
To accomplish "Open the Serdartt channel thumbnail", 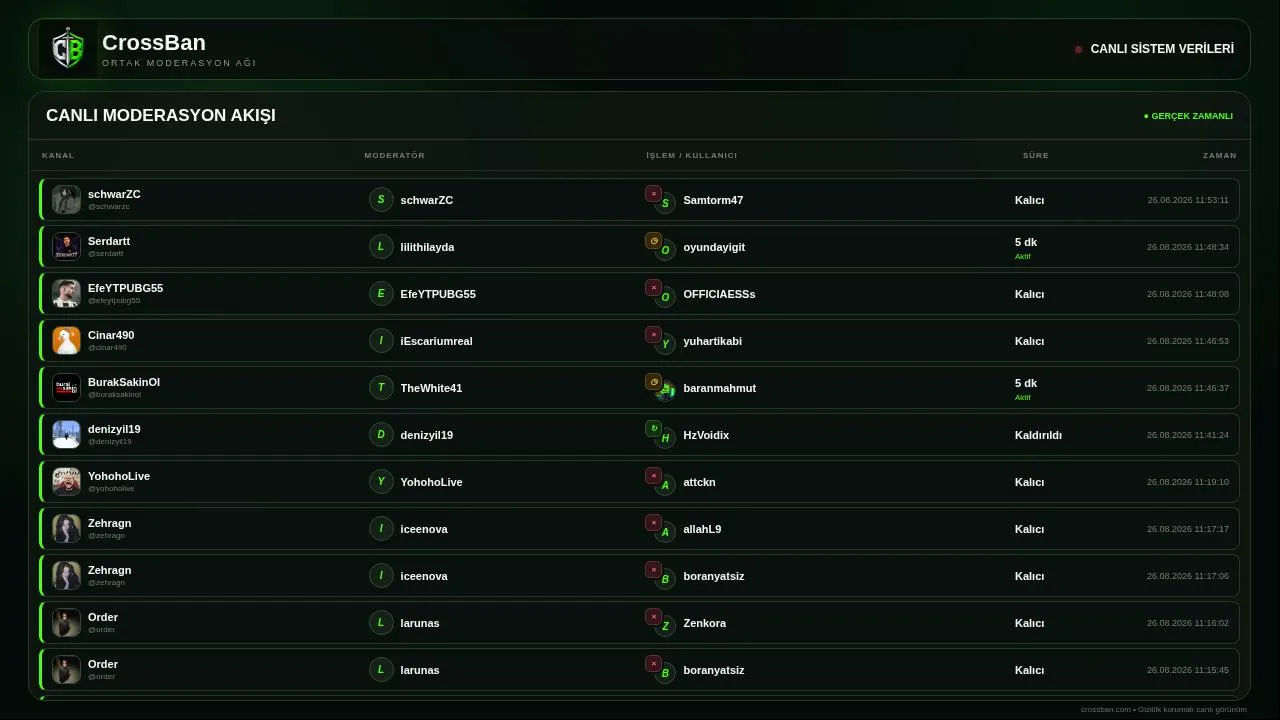I will [66, 247].
